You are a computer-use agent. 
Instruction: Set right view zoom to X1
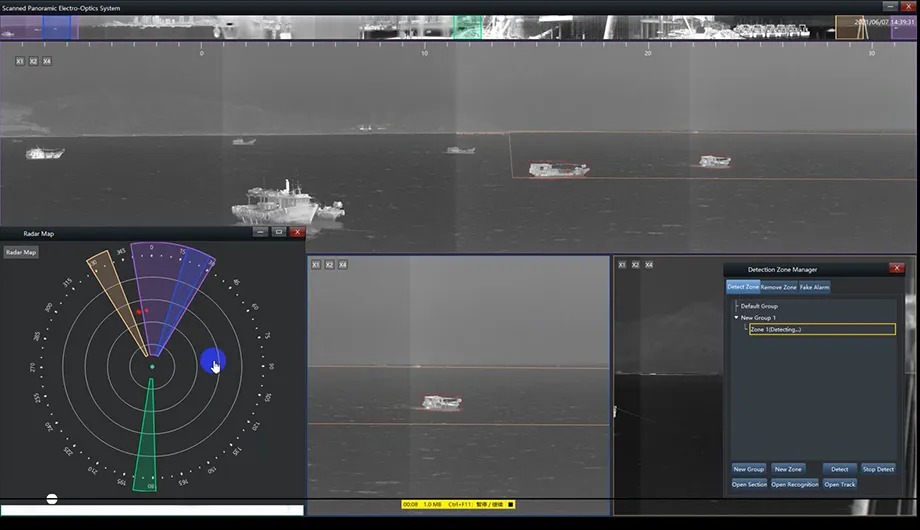click(622, 265)
